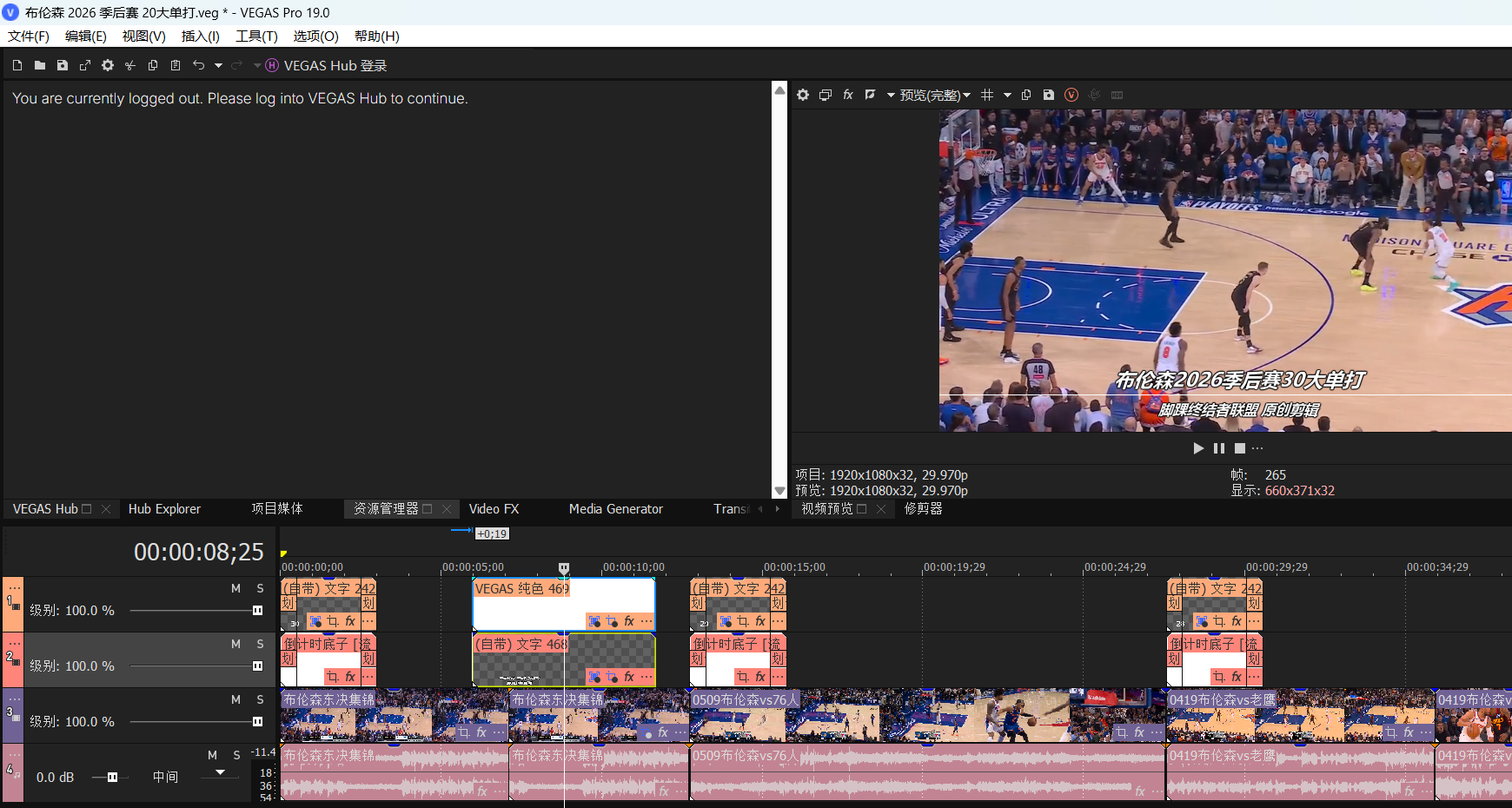Open Event FX on VEGAS 纯色 469 clip

[629, 621]
